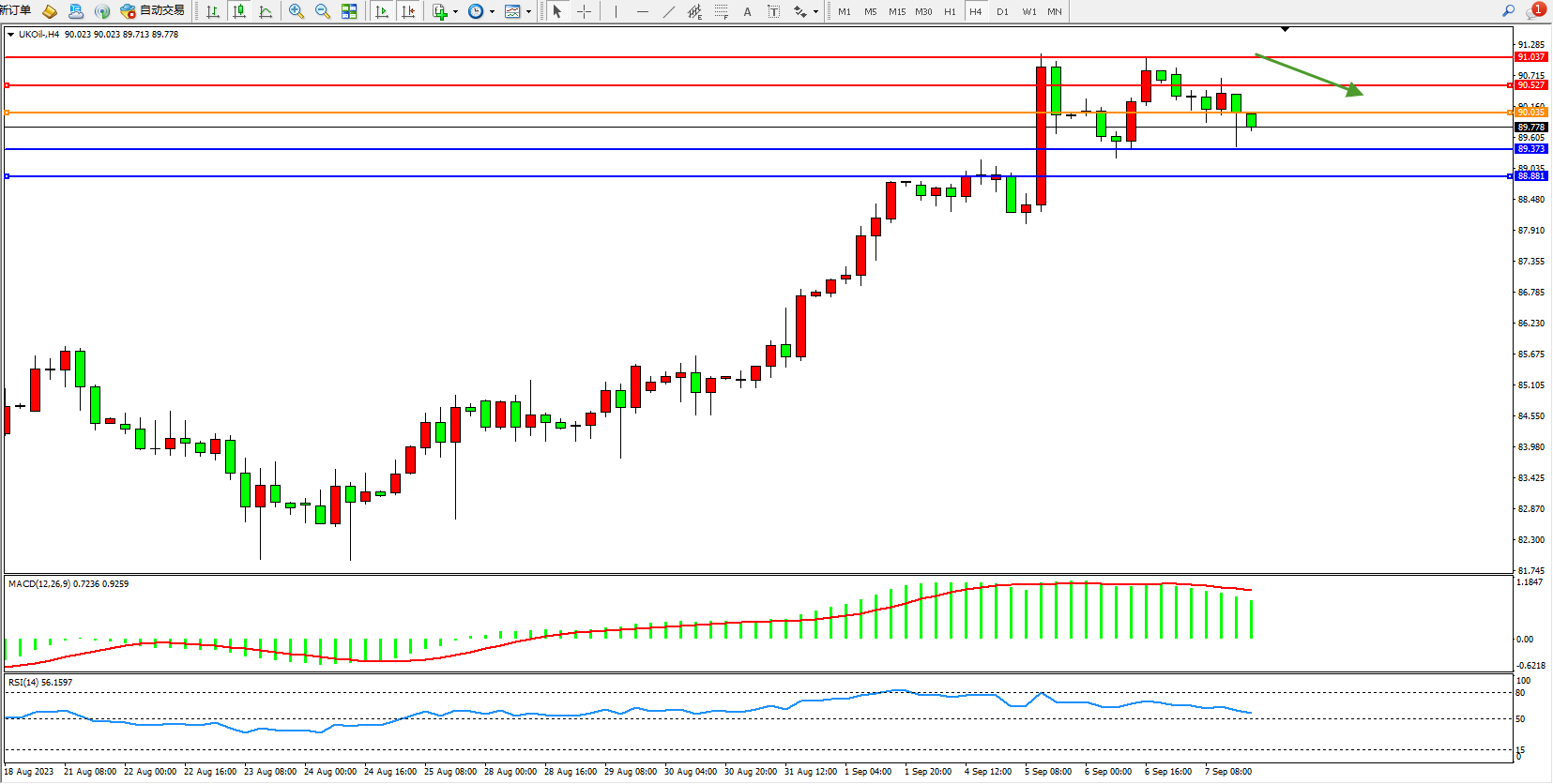Click the Zoom In magnifier icon
The height and width of the screenshot is (784, 1553).
point(297,11)
